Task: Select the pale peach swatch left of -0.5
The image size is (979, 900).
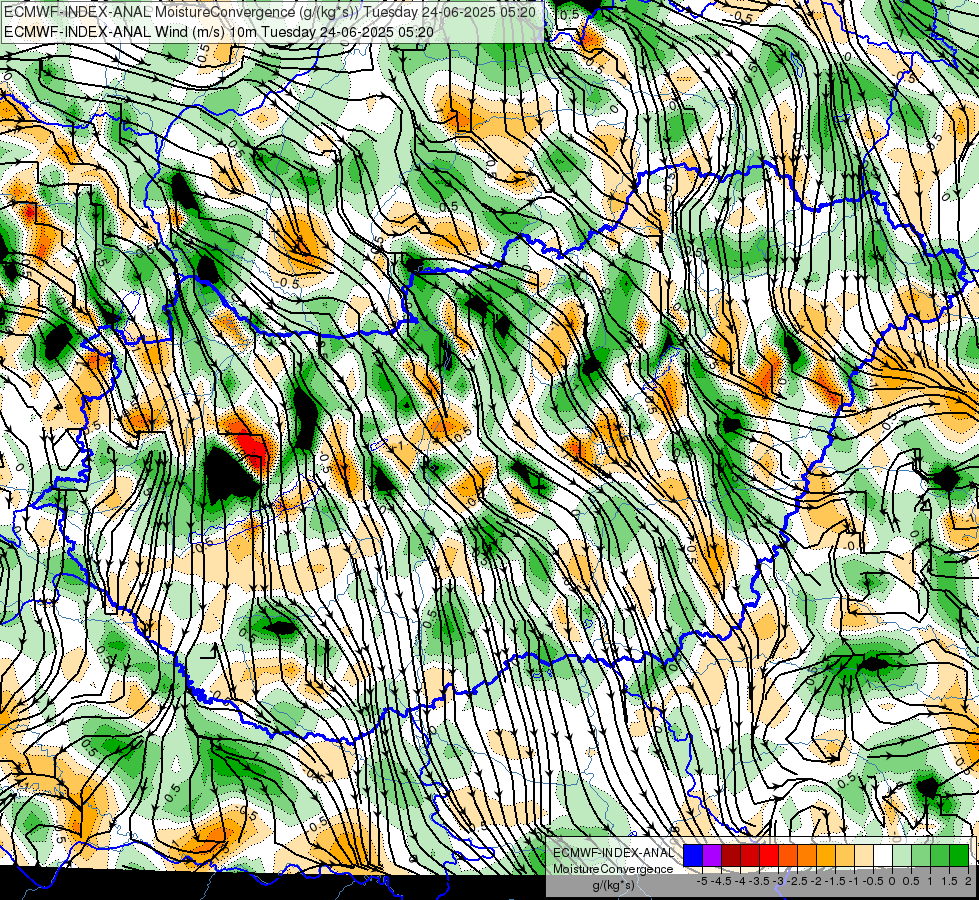Action: (864, 856)
